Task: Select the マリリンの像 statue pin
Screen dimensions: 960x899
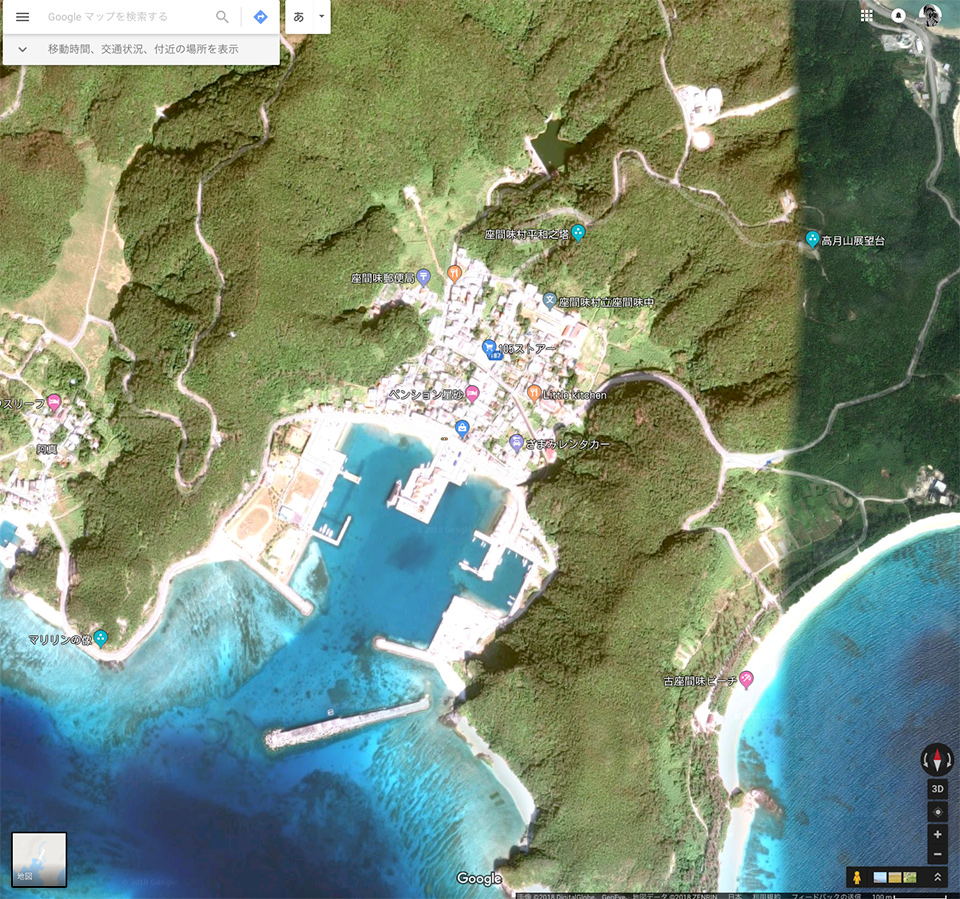Action: pyautogui.click(x=100, y=639)
